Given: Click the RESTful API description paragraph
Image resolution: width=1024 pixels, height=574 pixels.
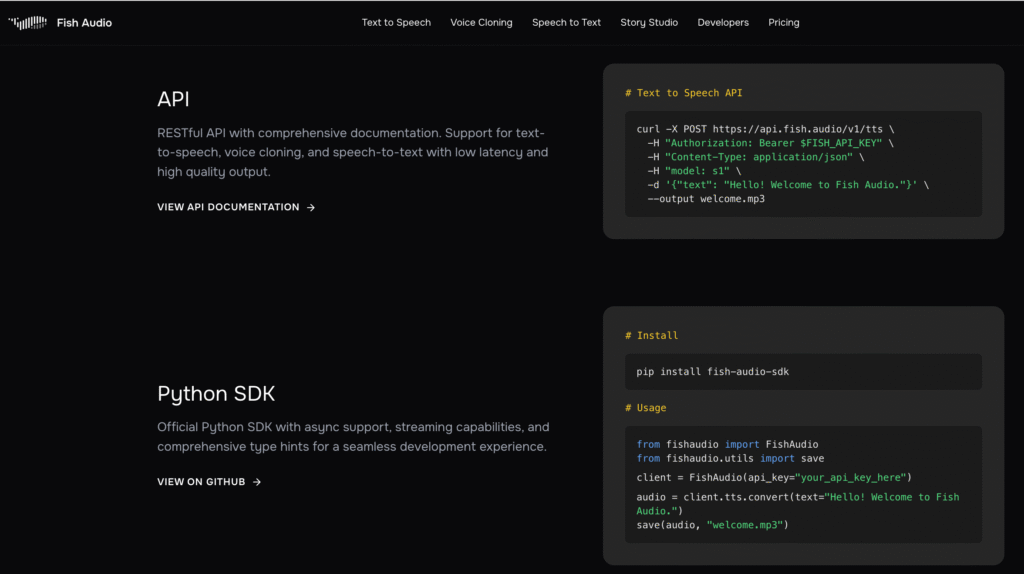Looking at the screenshot, I should [x=353, y=152].
